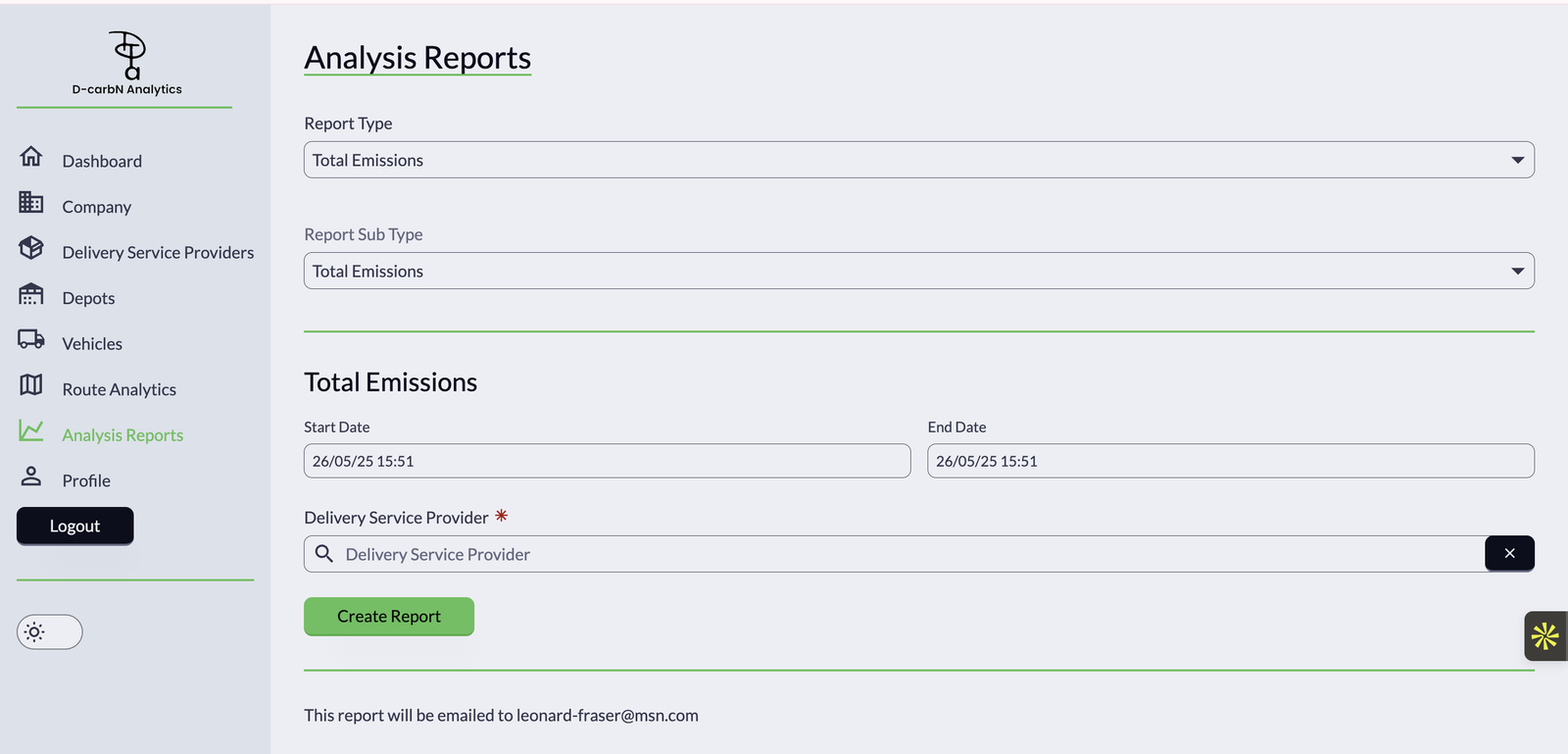Toggle the light/dark theme switch
This screenshot has width=1568, height=754.
point(50,632)
